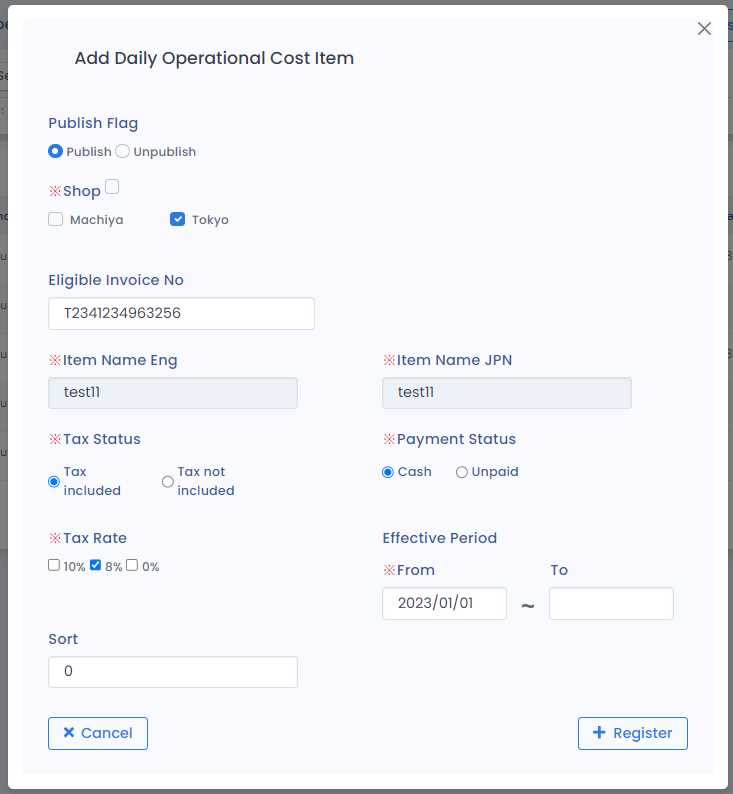Check the 0% tax rate box
This screenshot has width=733, height=794.
click(x=132, y=565)
